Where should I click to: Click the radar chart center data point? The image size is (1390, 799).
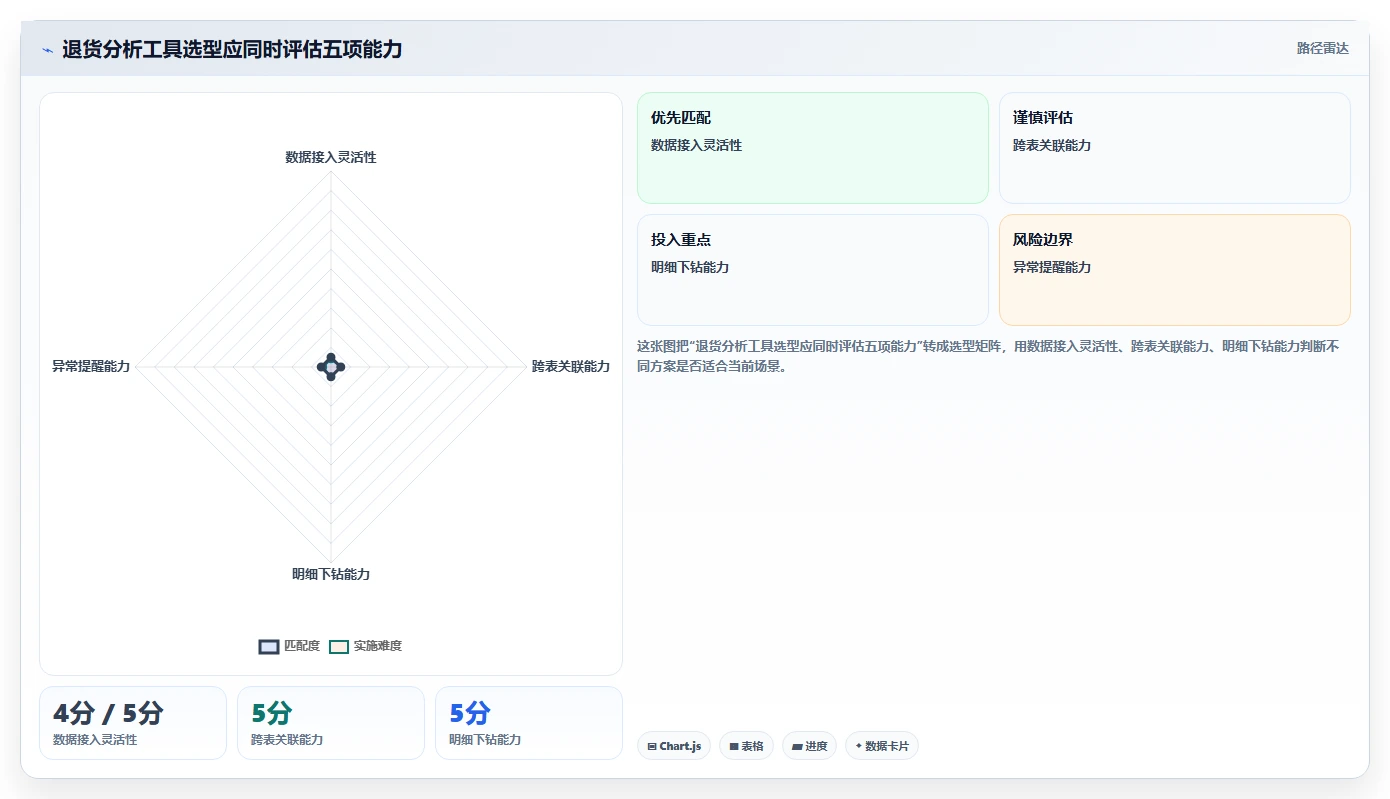click(x=331, y=367)
